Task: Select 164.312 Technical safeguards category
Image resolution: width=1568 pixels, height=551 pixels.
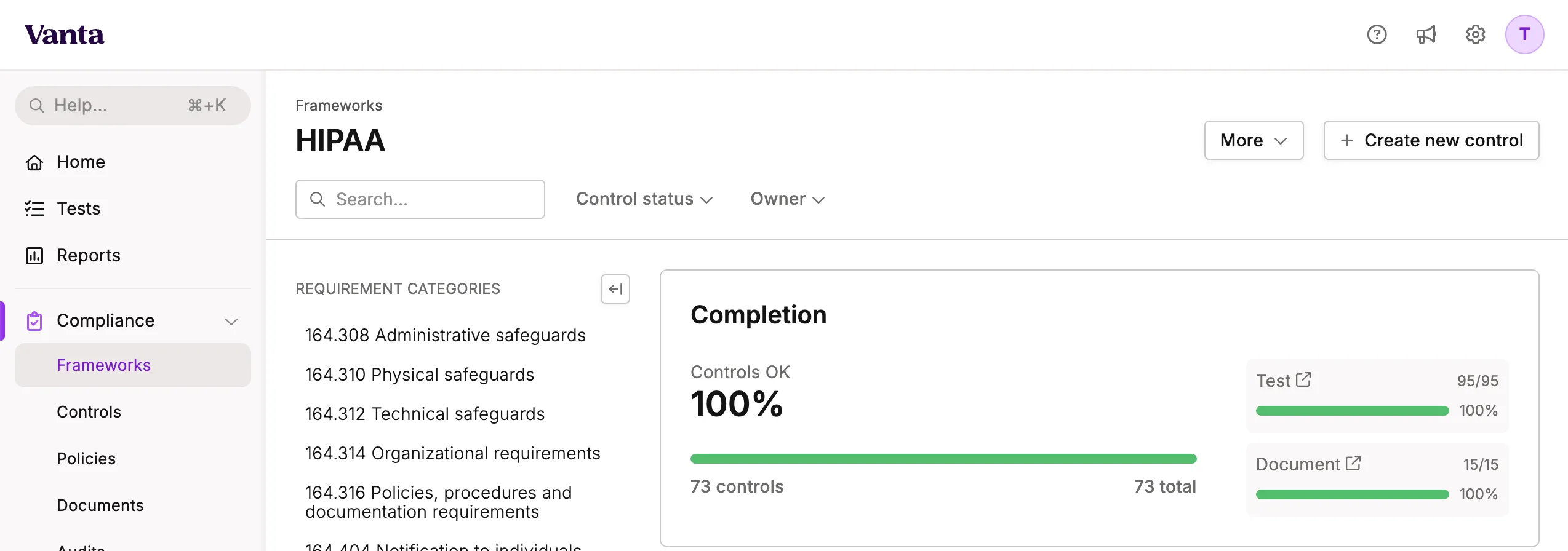Action: click(425, 414)
